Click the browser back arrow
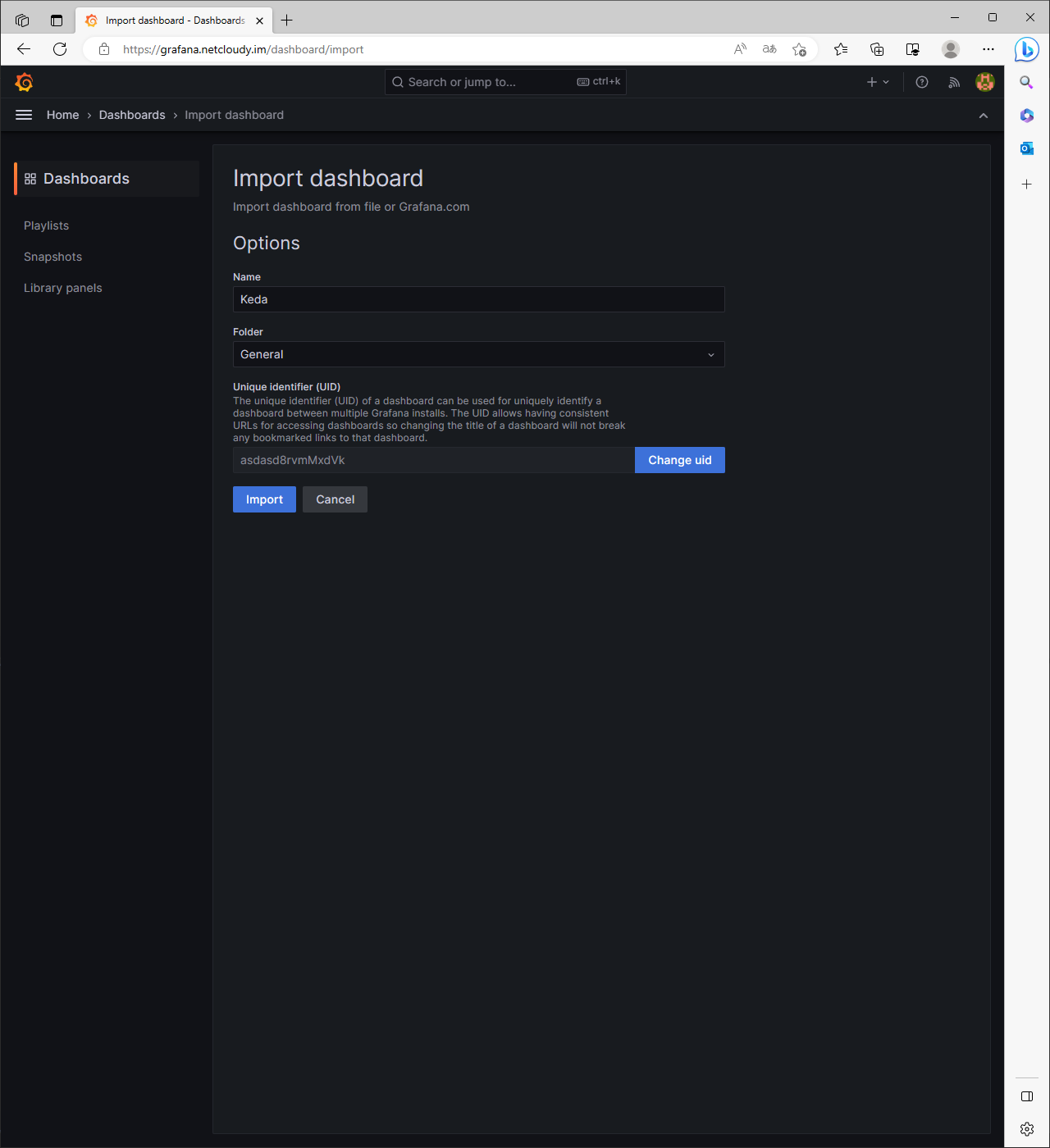The width and height of the screenshot is (1050, 1148). tap(24, 49)
